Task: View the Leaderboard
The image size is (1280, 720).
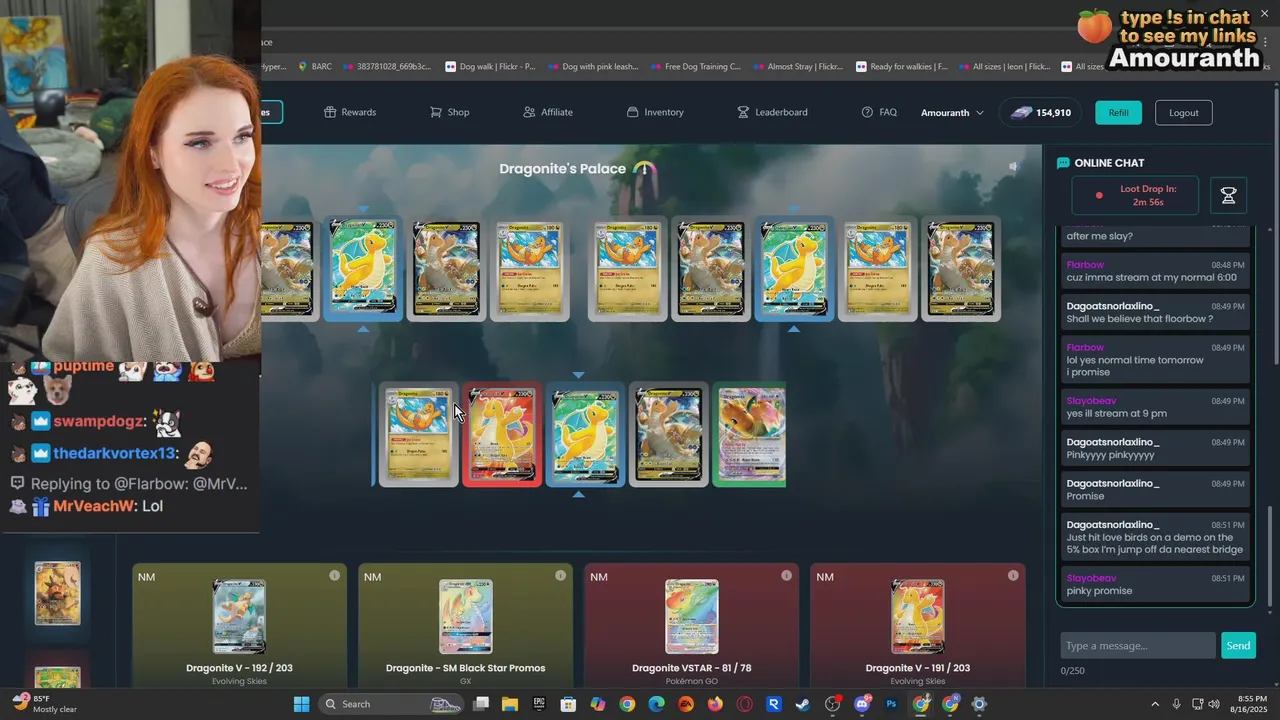Action: pyautogui.click(x=772, y=112)
